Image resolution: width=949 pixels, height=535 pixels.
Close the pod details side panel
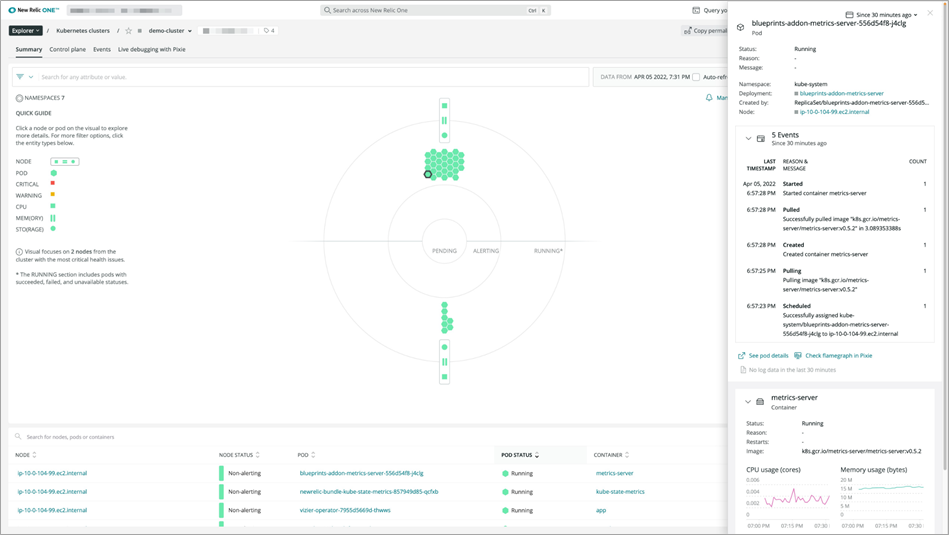tap(930, 13)
